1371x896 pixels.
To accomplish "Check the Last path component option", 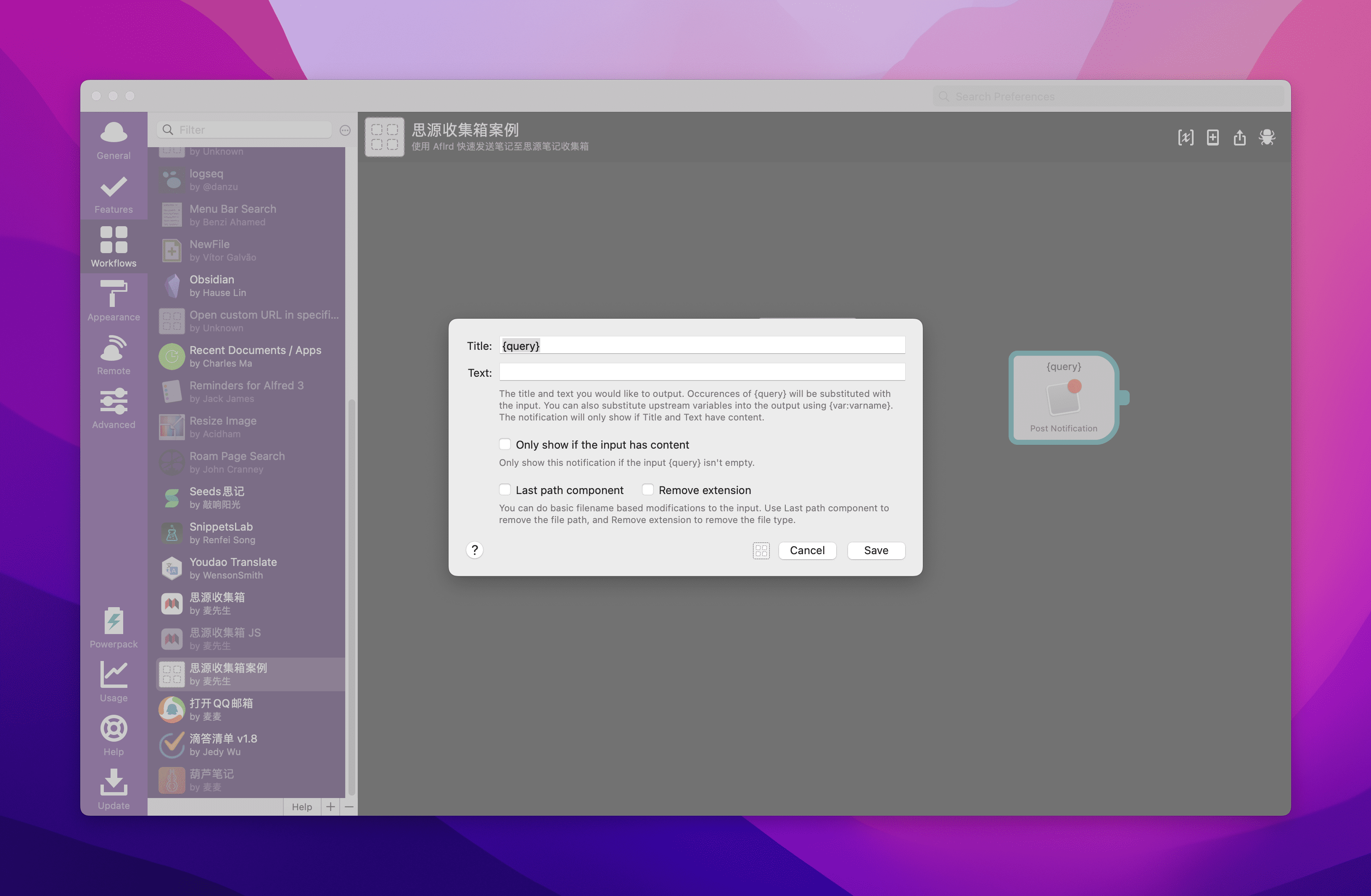I will 505,490.
